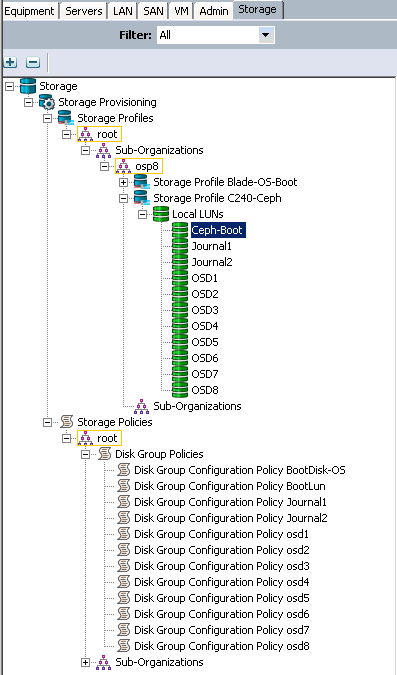
Task: Select Disk Group Configuration Policy Journal2
Action: click(x=231, y=518)
